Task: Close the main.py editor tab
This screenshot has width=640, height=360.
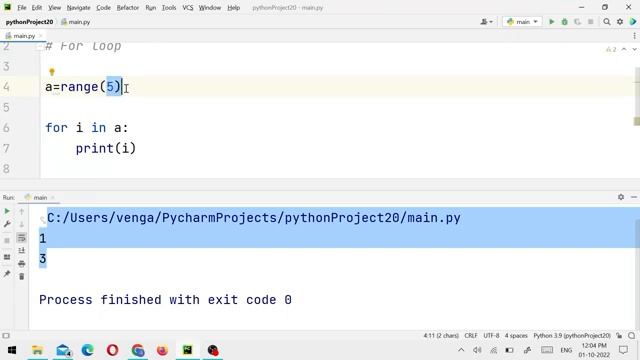Action: tap(40, 36)
